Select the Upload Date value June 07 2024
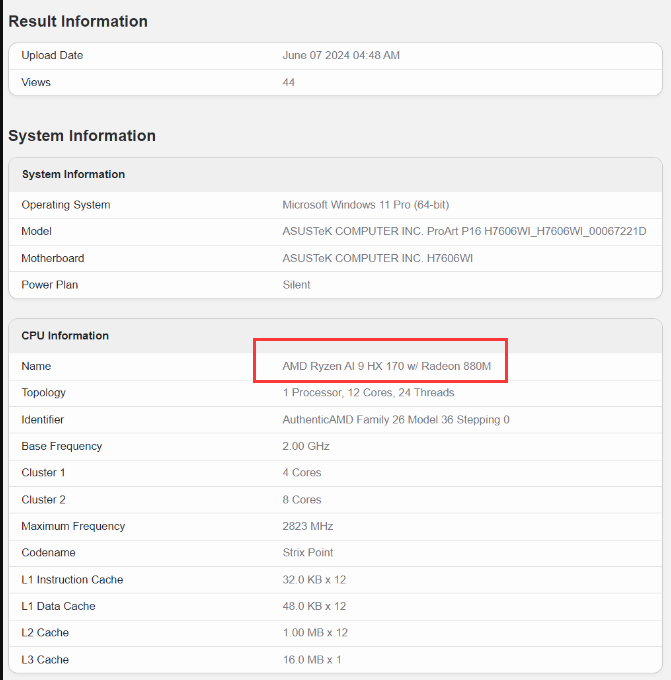This screenshot has width=671, height=680. pos(341,55)
